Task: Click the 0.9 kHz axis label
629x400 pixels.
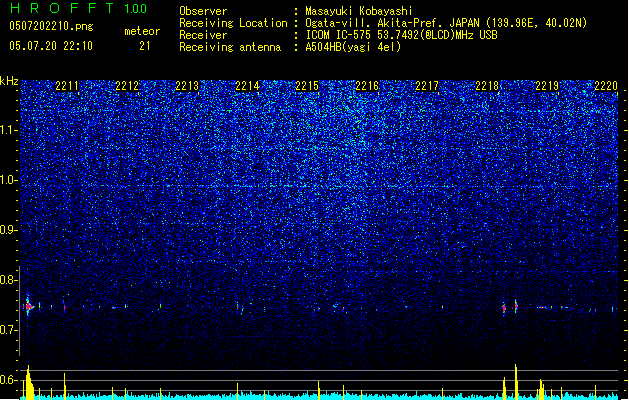Action: (8, 230)
